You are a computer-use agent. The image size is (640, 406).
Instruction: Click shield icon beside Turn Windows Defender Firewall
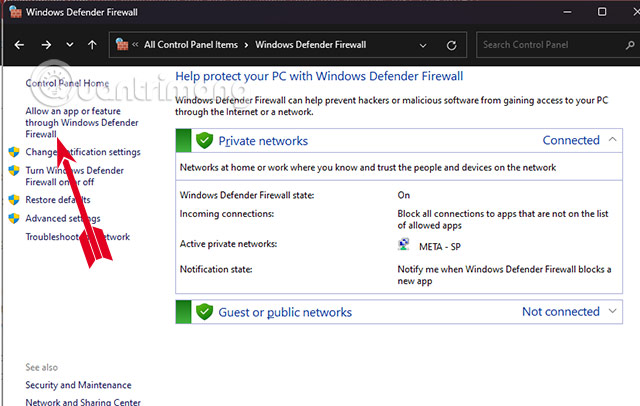click(x=14, y=170)
